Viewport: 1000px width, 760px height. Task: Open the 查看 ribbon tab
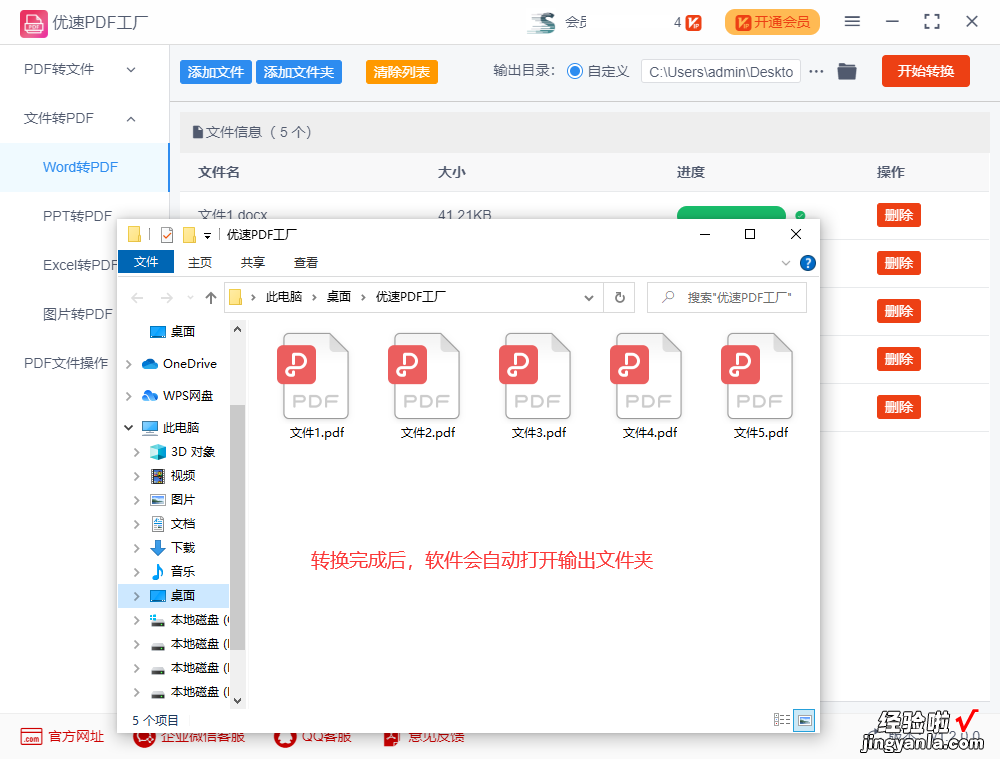pyautogui.click(x=305, y=262)
